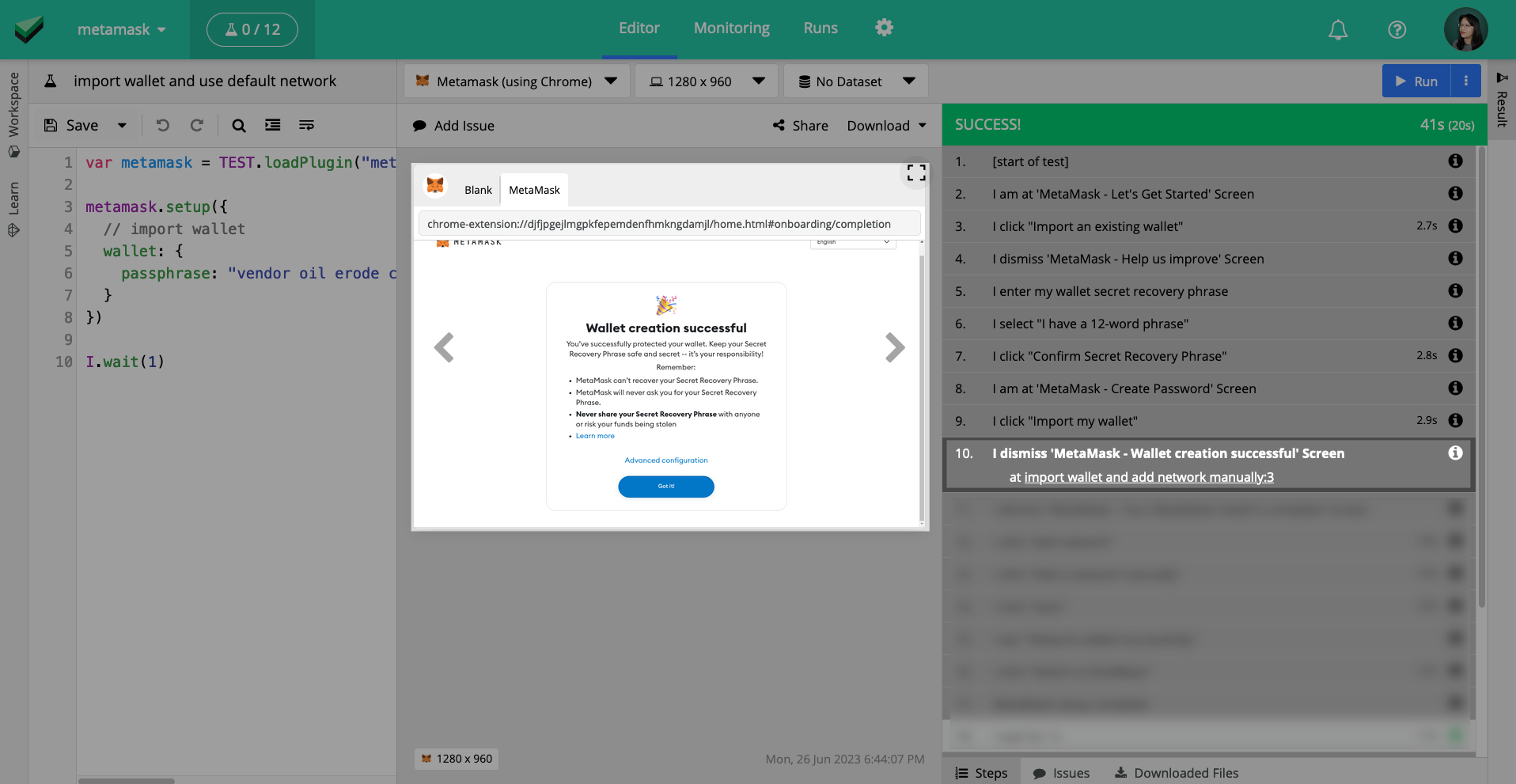Open the Learn more link in screenshot
The image size is (1516, 784).
pyautogui.click(x=595, y=436)
